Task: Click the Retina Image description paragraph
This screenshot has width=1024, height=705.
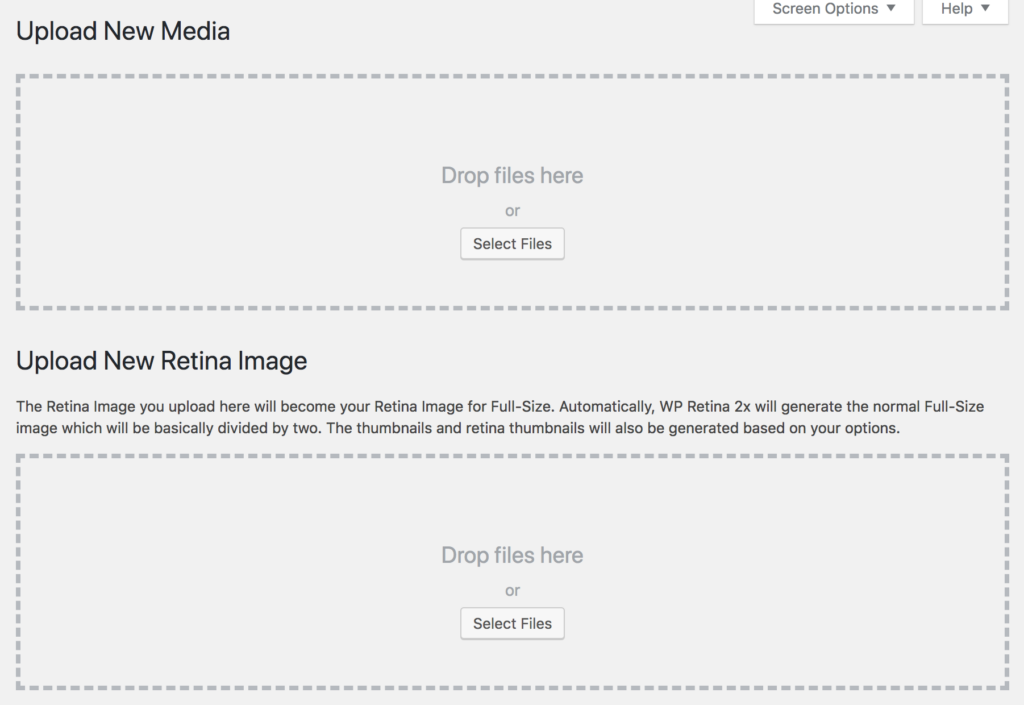Action: coord(500,417)
